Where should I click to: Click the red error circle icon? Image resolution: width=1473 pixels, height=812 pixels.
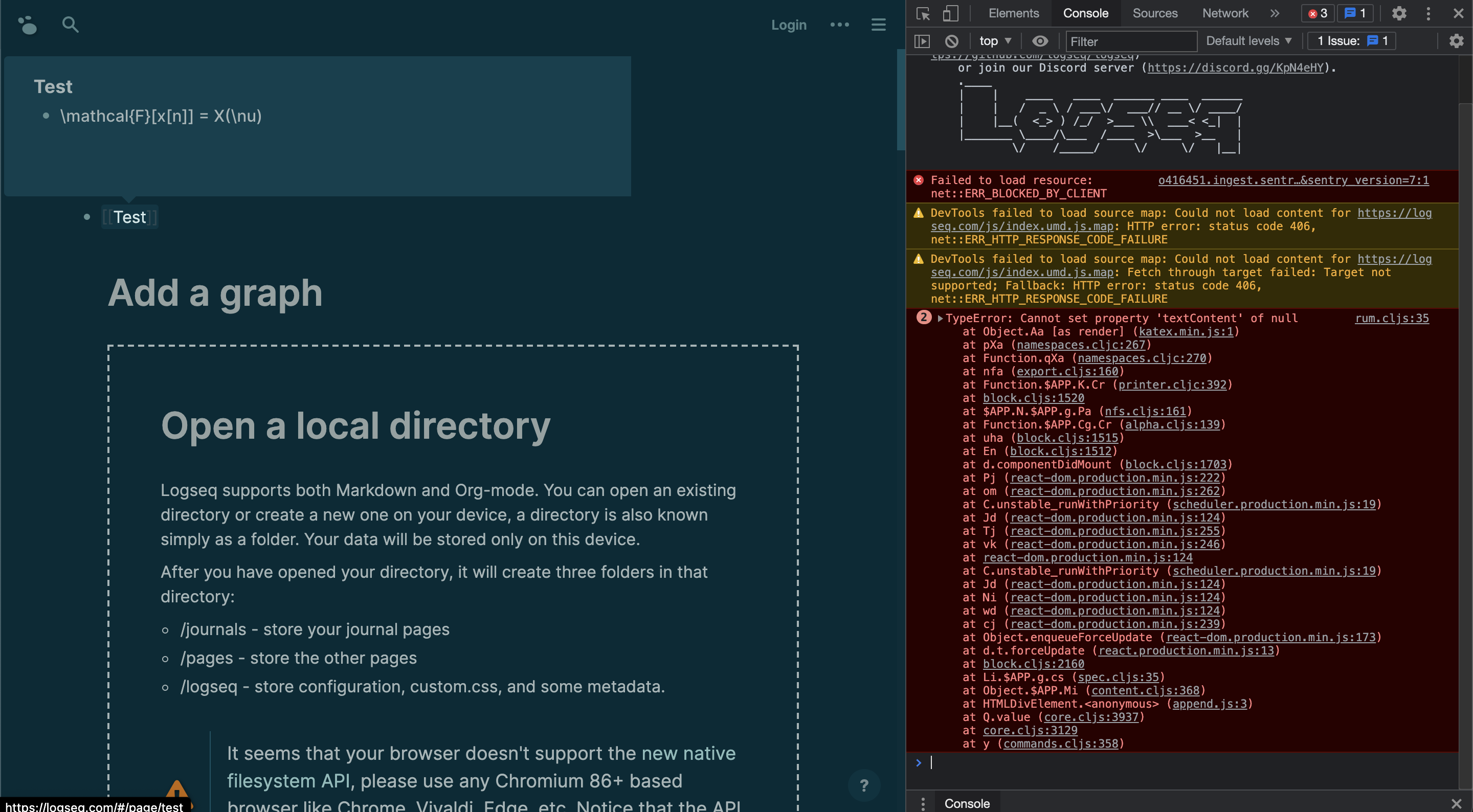[919, 180]
